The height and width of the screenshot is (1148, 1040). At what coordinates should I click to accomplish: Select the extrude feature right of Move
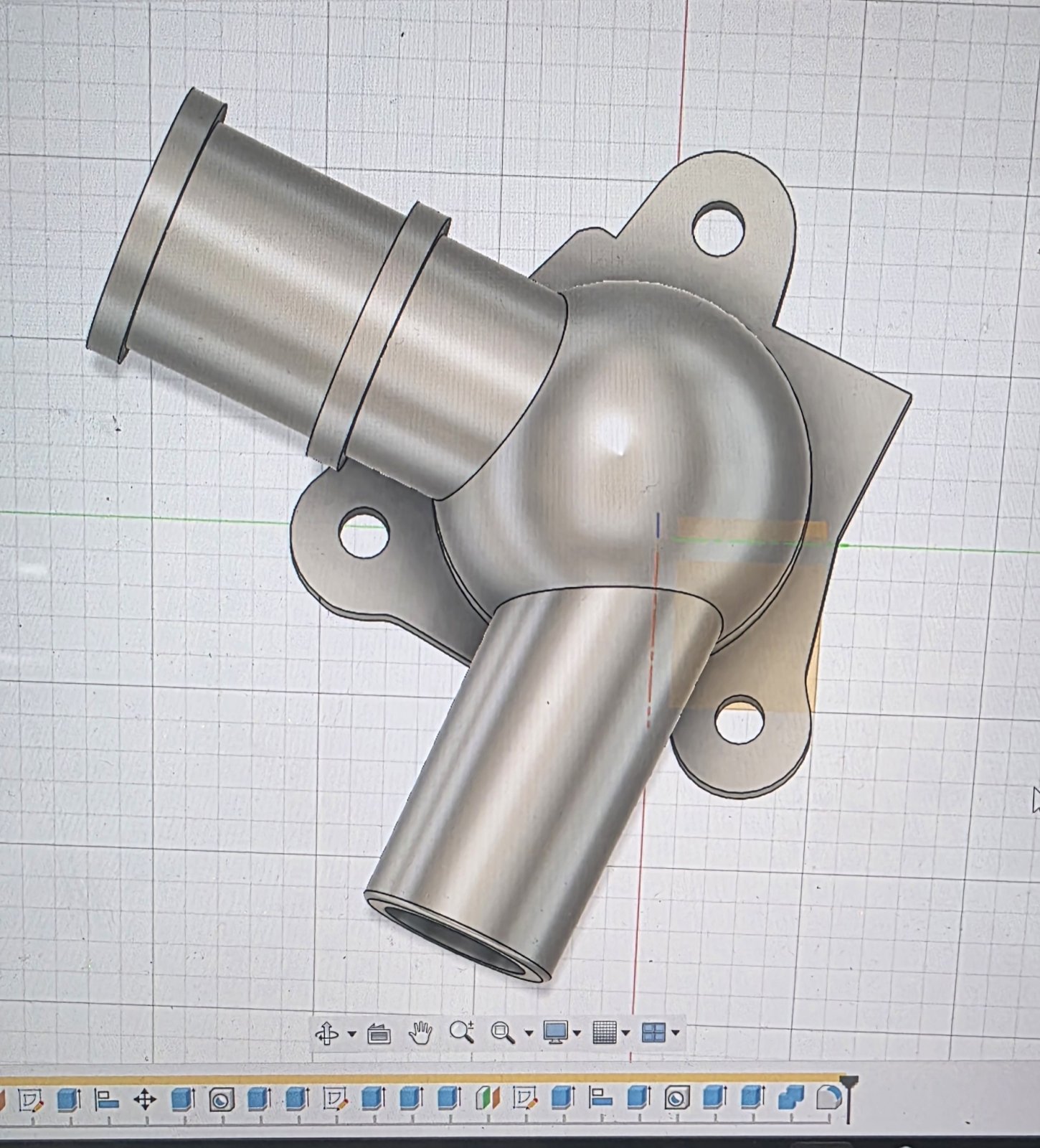click(x=184, y=1099)
